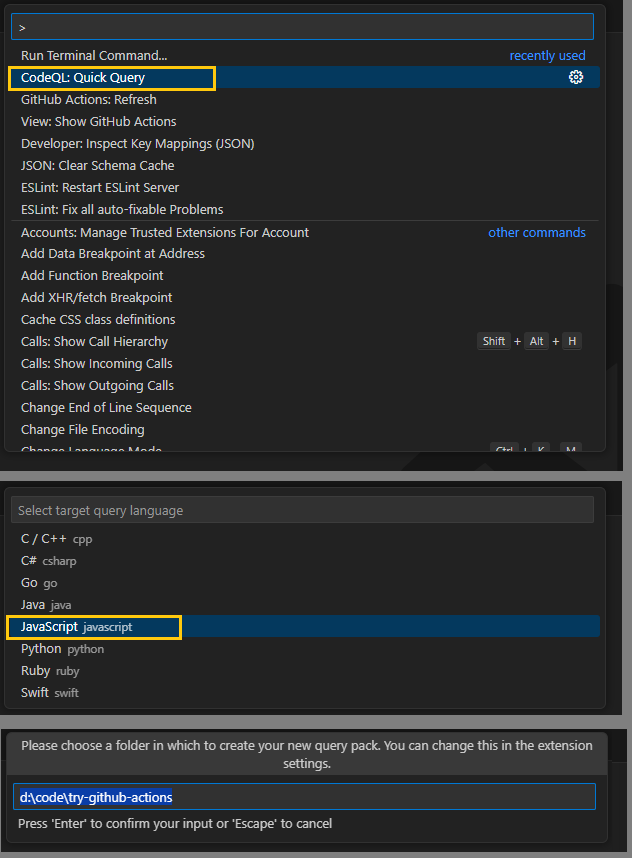Run GitHub Actions: Refresh command
The height and width of the screenshot is (858, 632).
click(x=304, y=100)
